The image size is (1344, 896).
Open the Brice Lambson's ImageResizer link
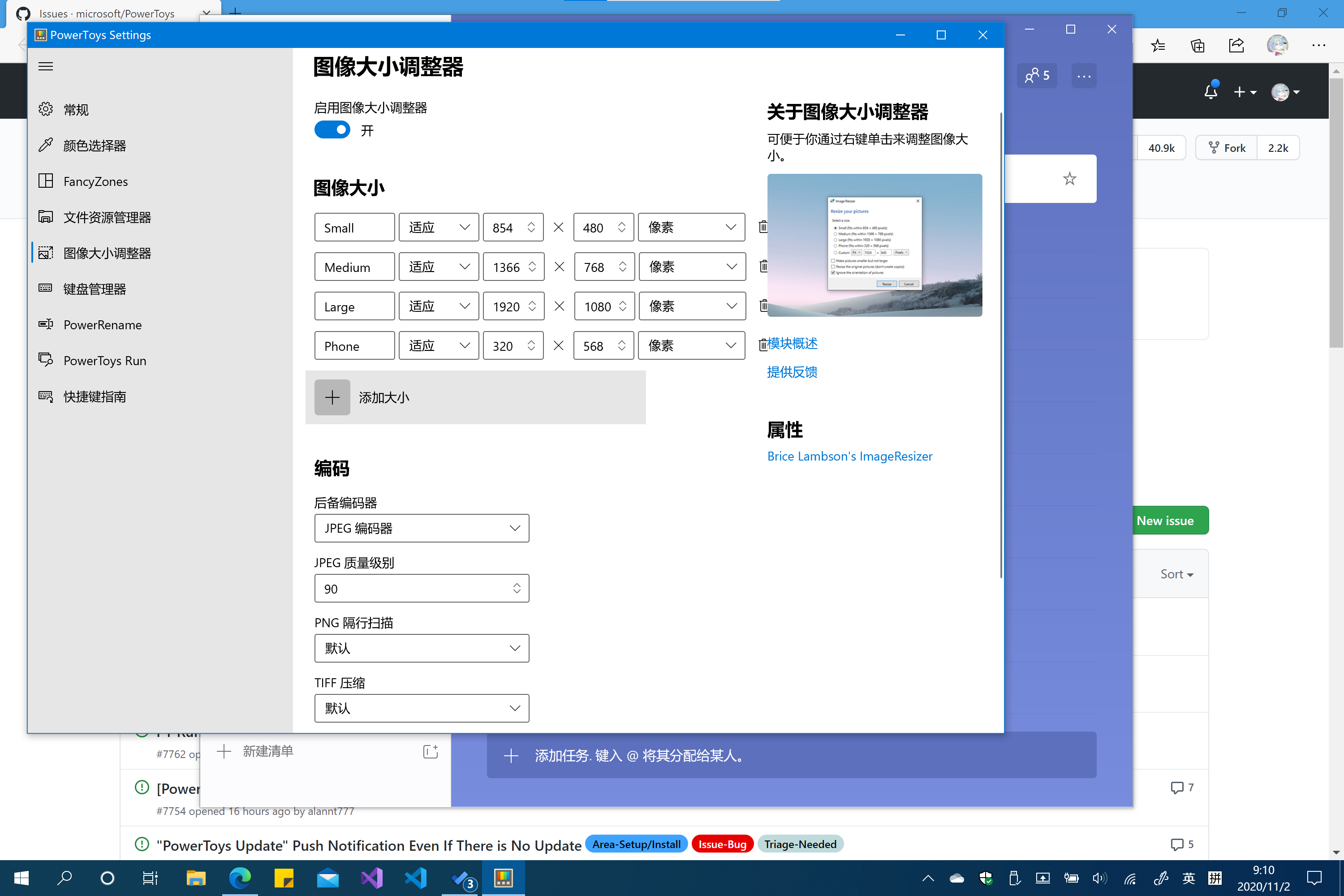[x=850, y=456]
